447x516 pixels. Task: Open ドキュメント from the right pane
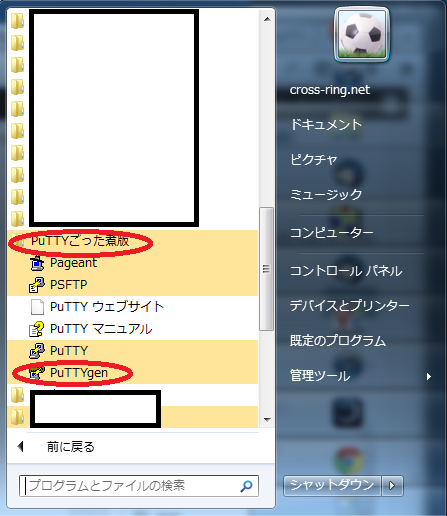[x=326, y=125]
